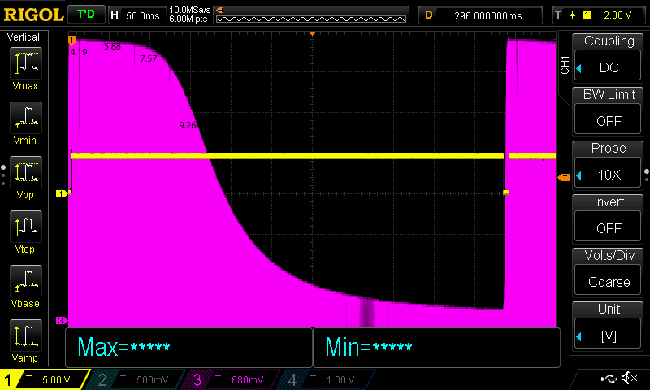650x390 pixels.
Task: Toggle the Invert OFF setting
Action: (x=607, y=218)
